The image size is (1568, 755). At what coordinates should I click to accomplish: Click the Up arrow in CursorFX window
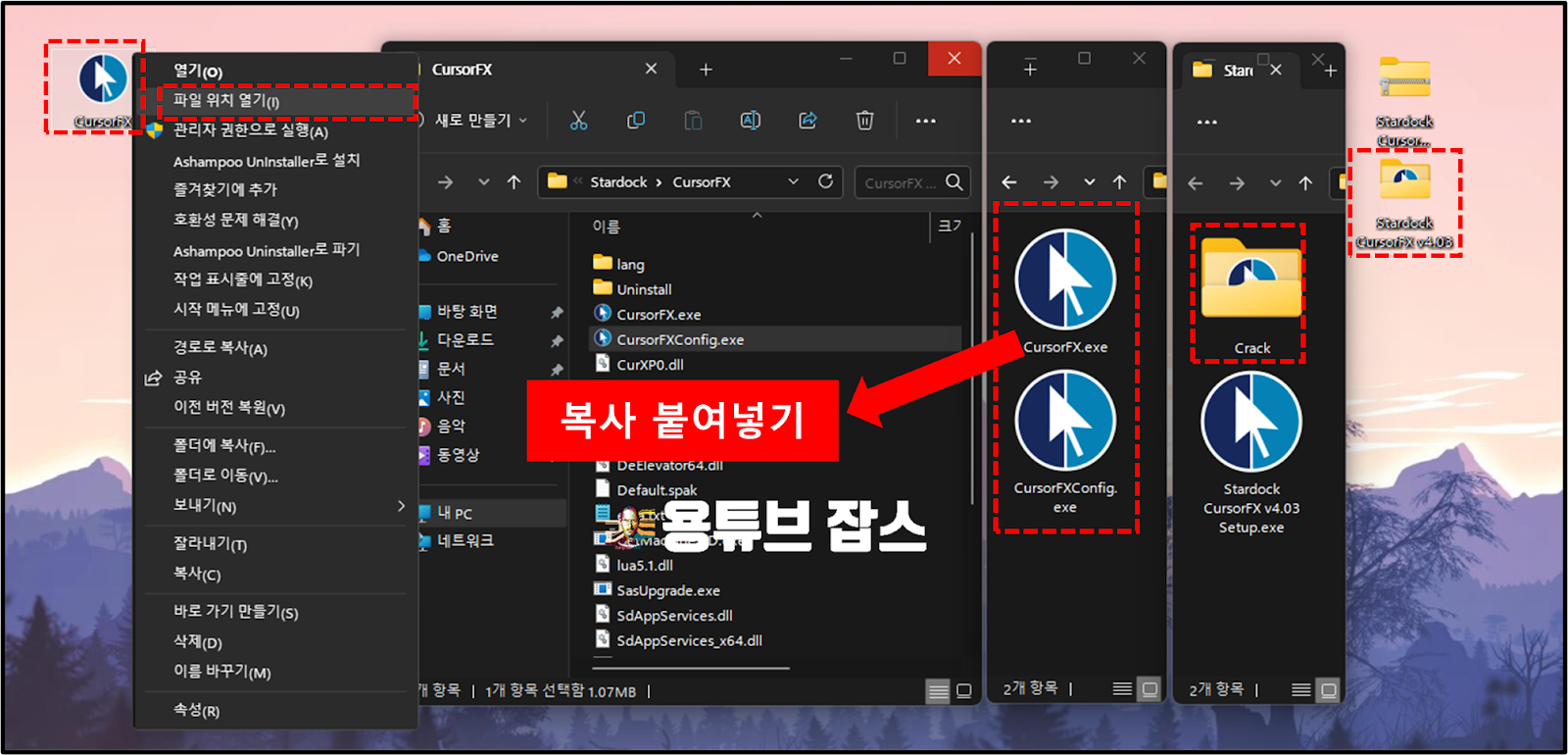(x=514, y=182)
